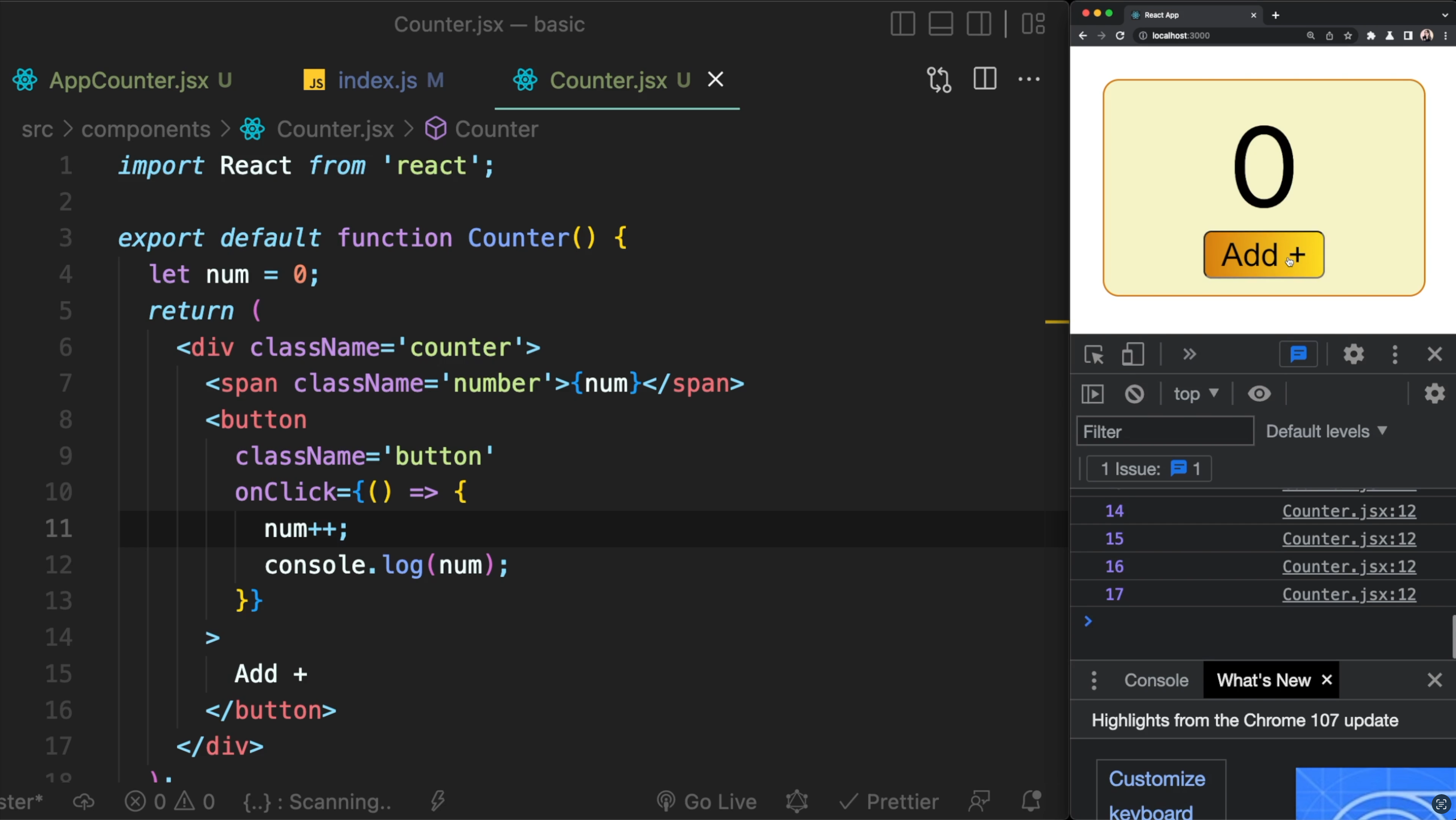The width and height of the screenshot is (1456, 820).
Task: Toggle live expression eye icon
Action: click(1259, 394)
